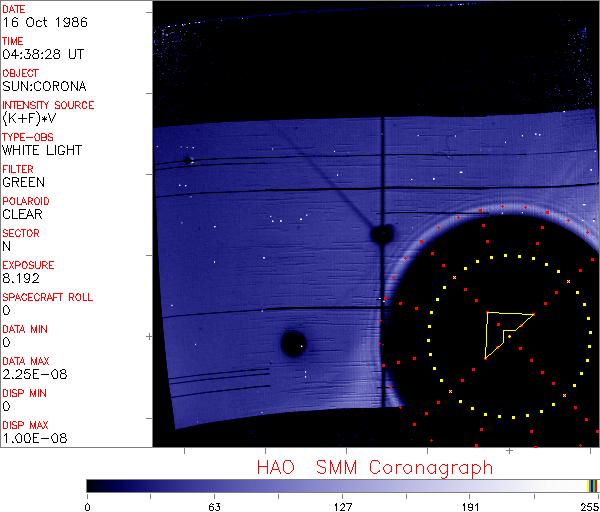The image size is (600, 512).
Task: Click the GREEN filter value
Action: tap(23, 183)
